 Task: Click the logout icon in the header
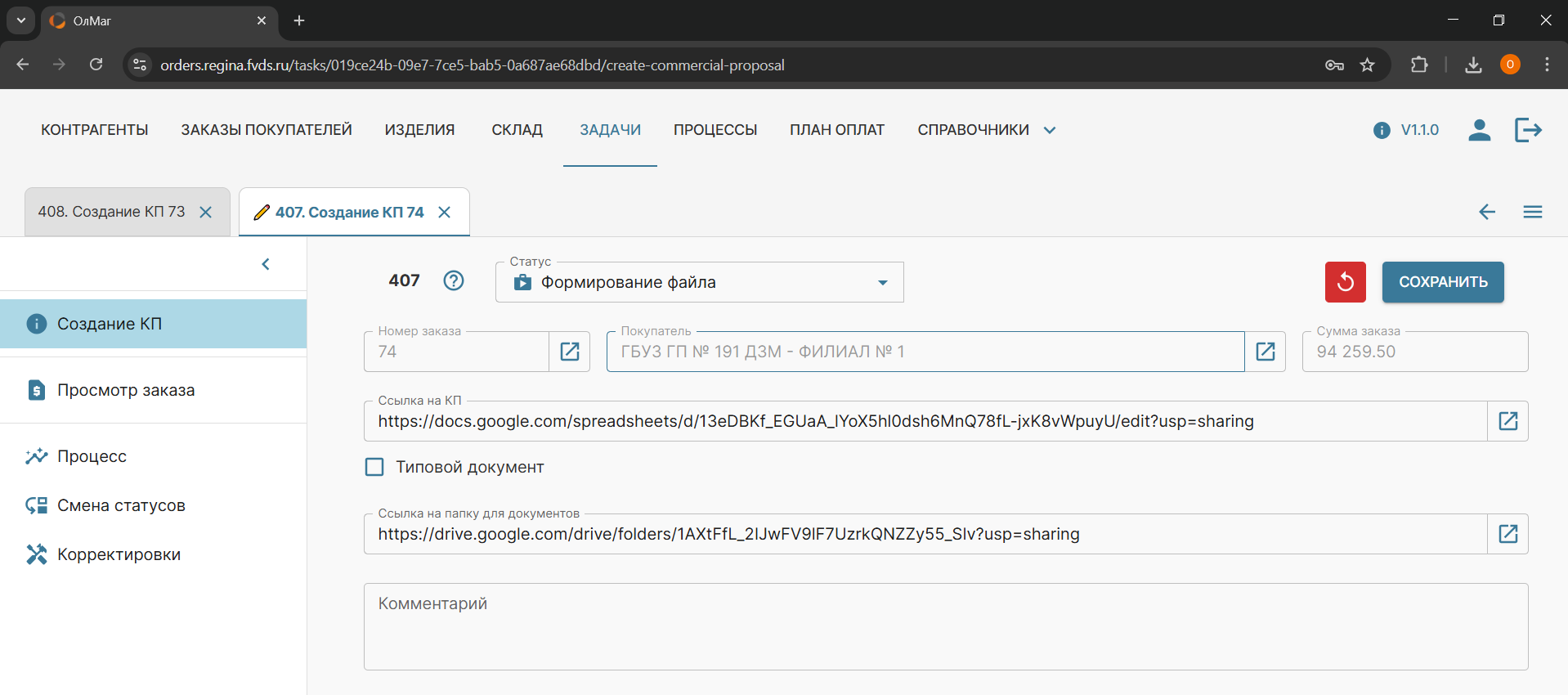point(1527,130)
